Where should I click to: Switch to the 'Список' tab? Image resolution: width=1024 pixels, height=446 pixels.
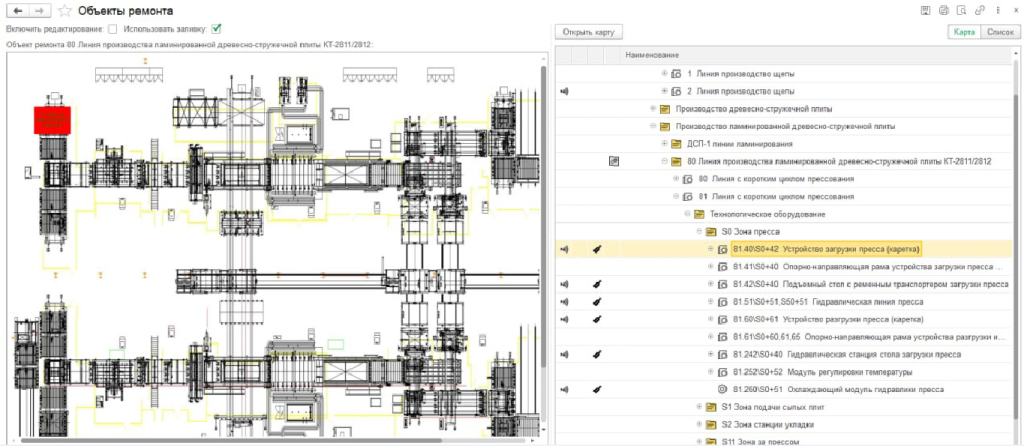pos(999,31)
